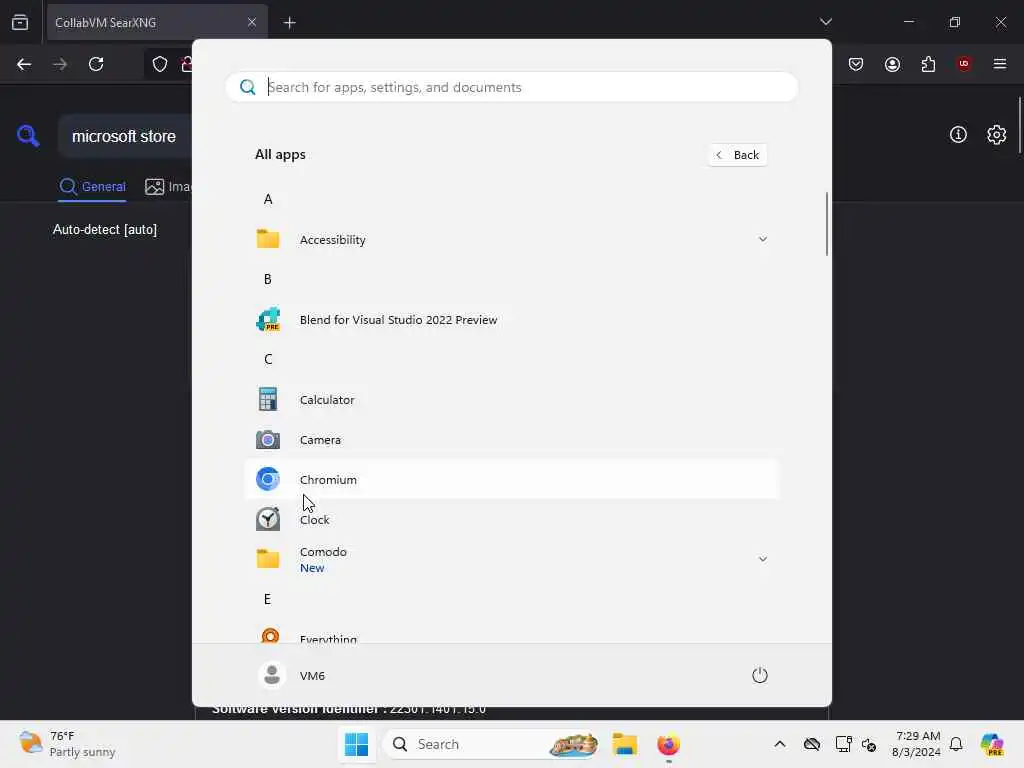Click the Comodo folder icon
The width and height of the screenshot is (1024, 768).
[268, 559]
